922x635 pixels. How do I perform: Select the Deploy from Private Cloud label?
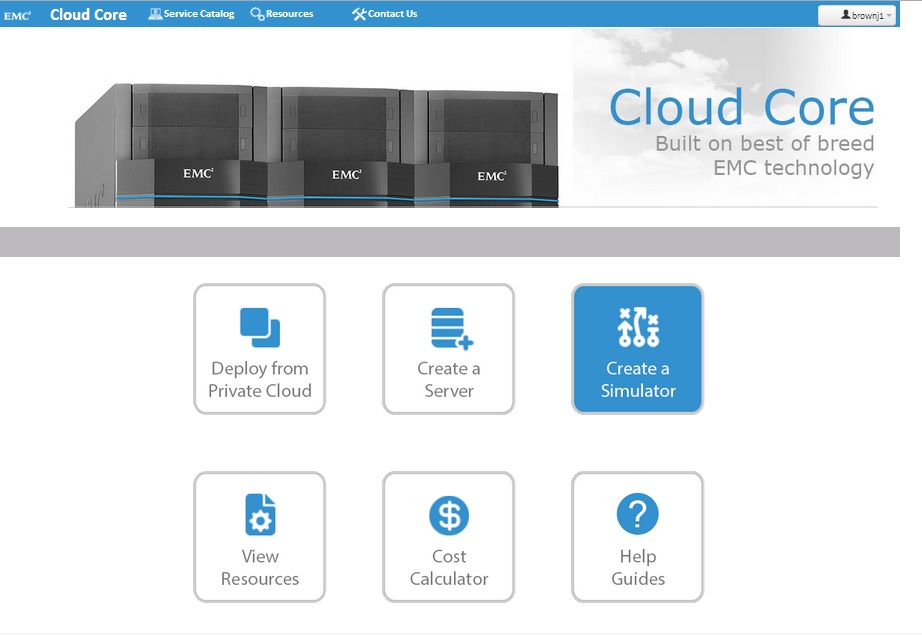tap(260, 379)
